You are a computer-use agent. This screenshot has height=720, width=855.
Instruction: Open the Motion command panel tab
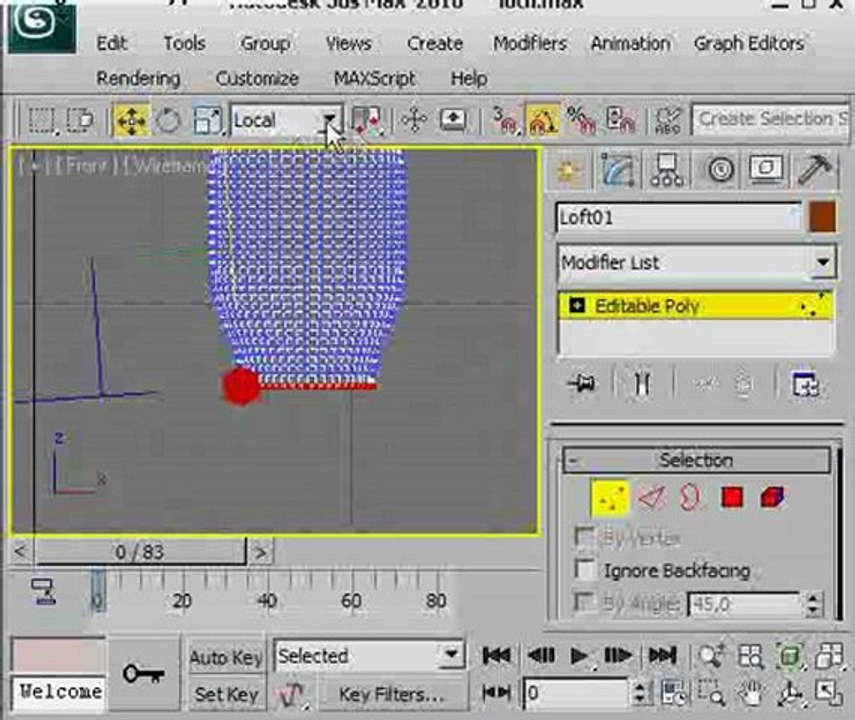(720, 170)
